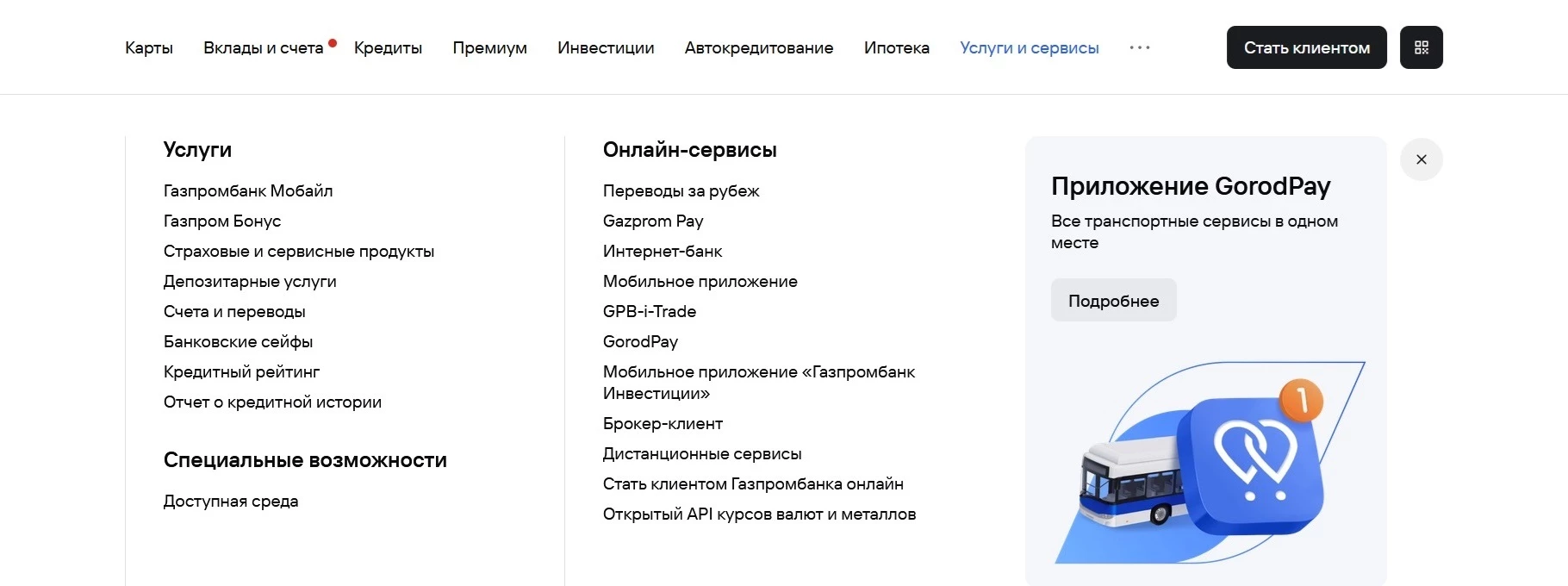Screen dimensions: 1568x586
Task: Click the Стать клиентом button
Action: pyautogui.click(x=1305, y=47)
